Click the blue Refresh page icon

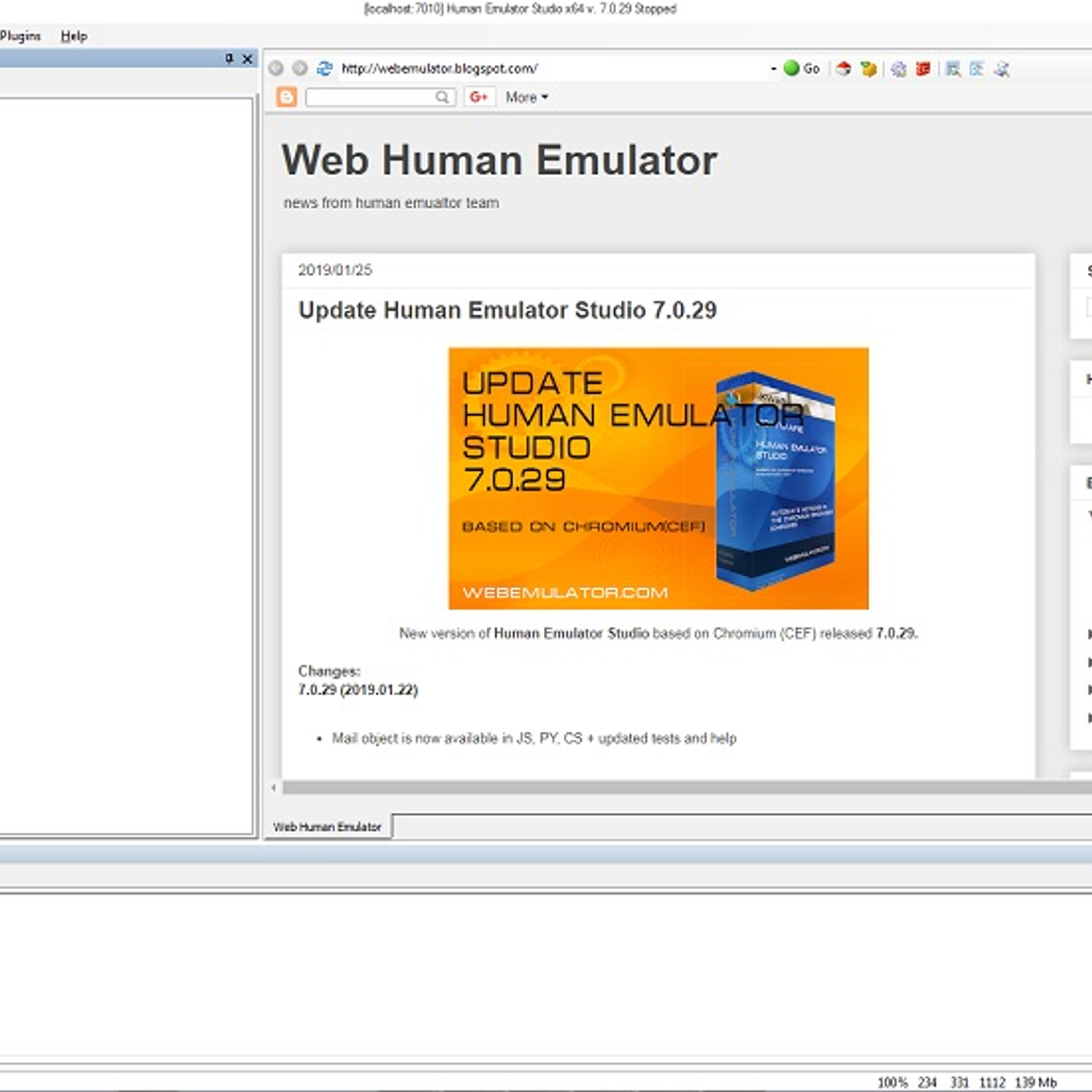click(x=325, y=68)
